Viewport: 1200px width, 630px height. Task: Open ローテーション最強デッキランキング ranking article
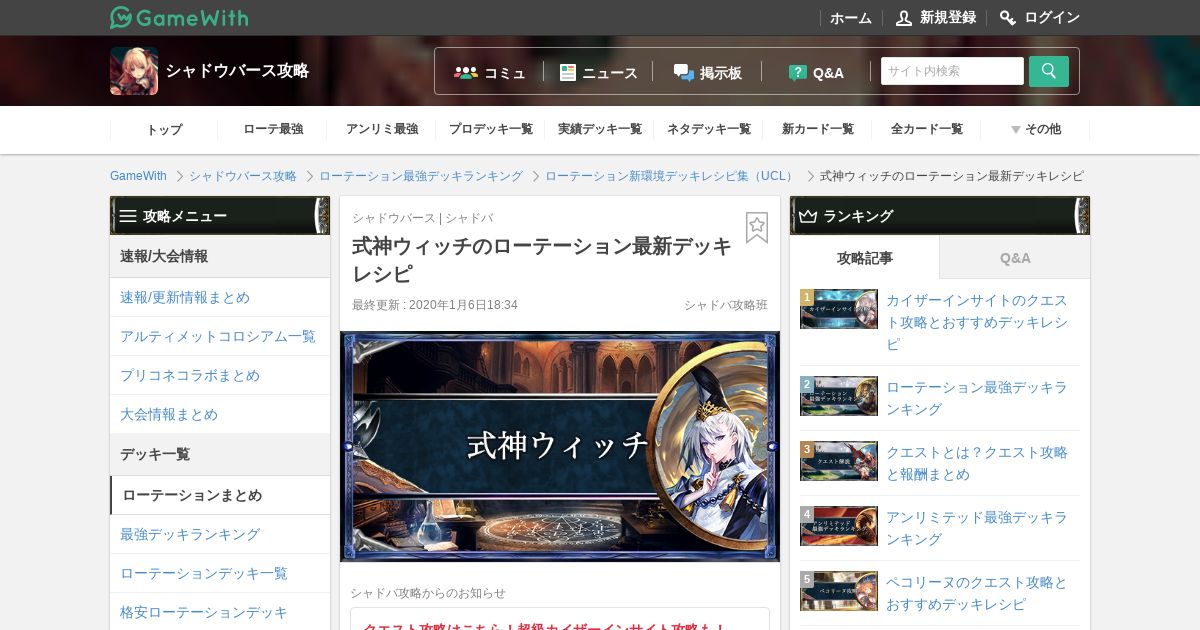[x=977, y=398]
